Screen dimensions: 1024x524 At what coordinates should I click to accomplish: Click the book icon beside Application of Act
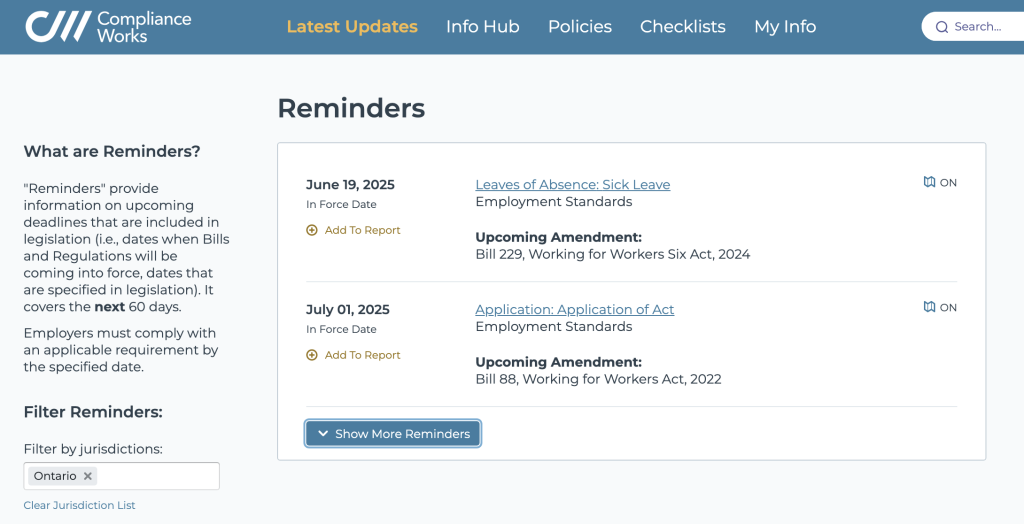929,307
